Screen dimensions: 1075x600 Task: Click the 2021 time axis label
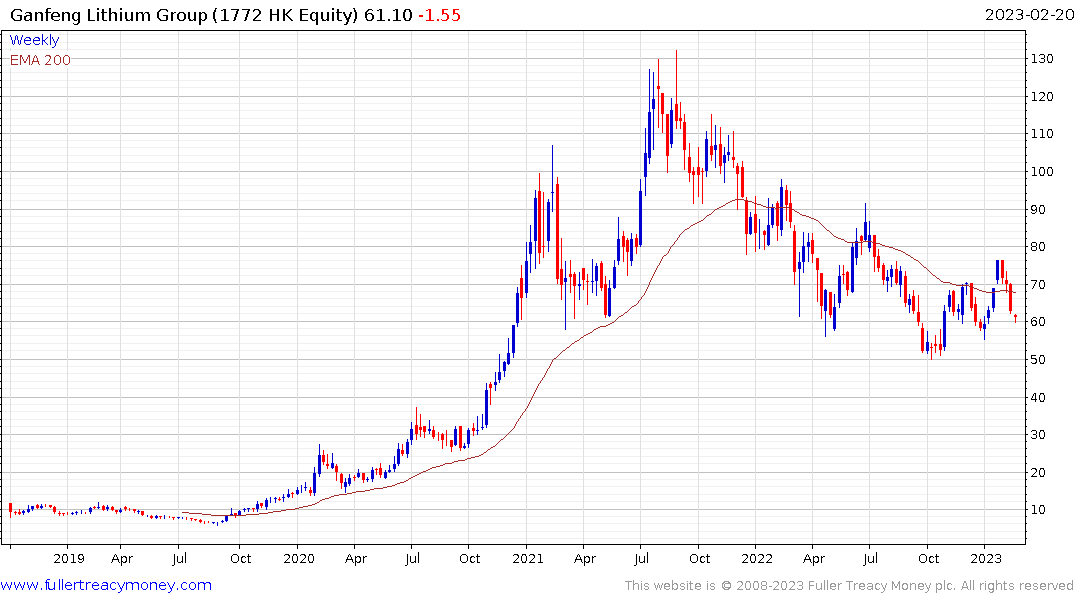pyautogui.click(x=527, y=559)
